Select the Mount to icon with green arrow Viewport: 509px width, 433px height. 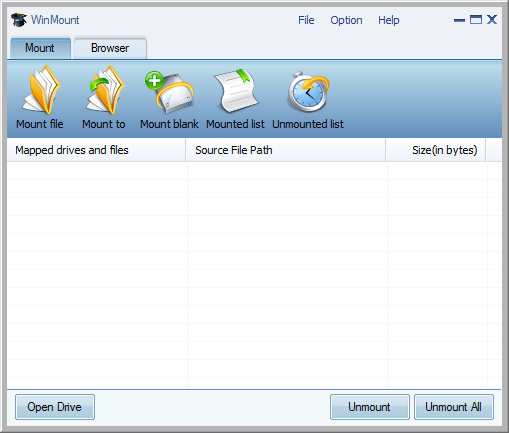click(105, 90)
